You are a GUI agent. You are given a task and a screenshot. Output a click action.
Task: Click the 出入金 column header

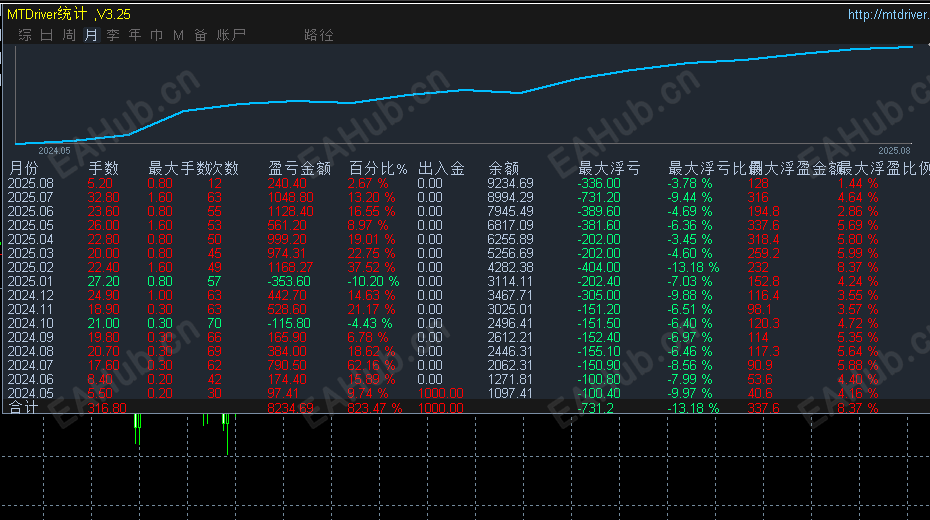[441, 168]
